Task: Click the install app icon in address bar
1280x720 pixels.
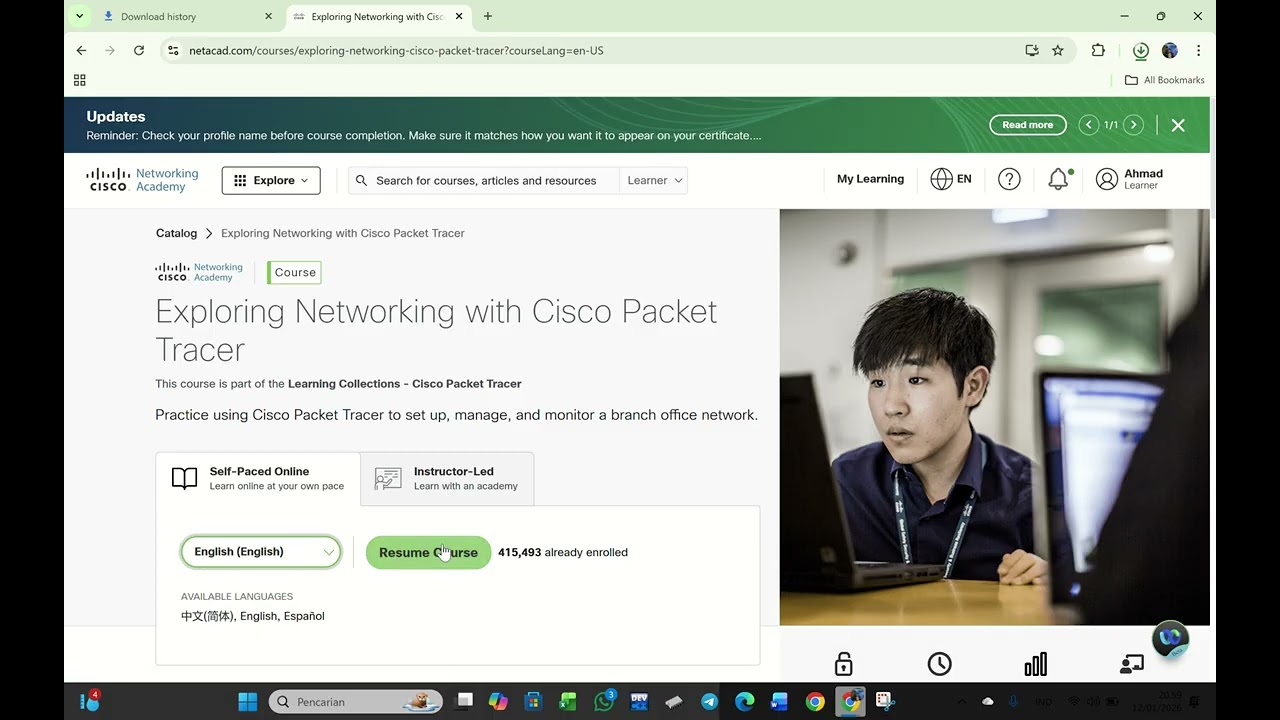Action: 1031,50
